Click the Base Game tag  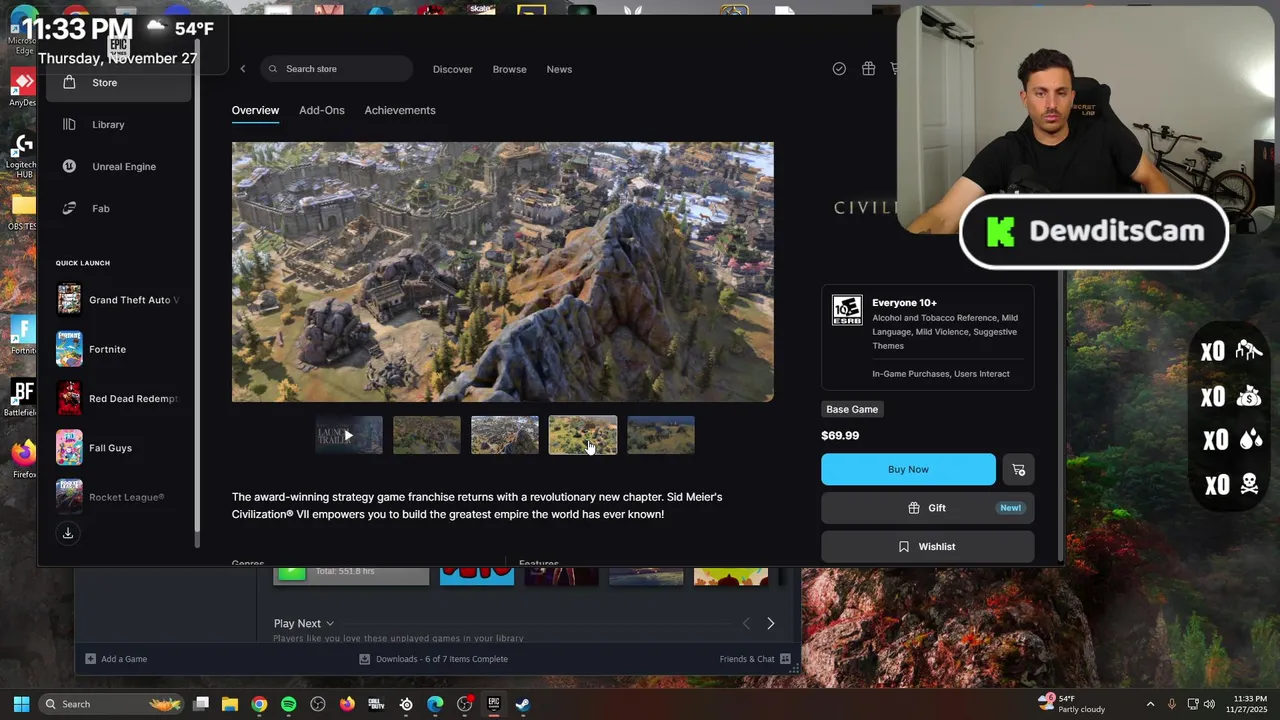852,409
